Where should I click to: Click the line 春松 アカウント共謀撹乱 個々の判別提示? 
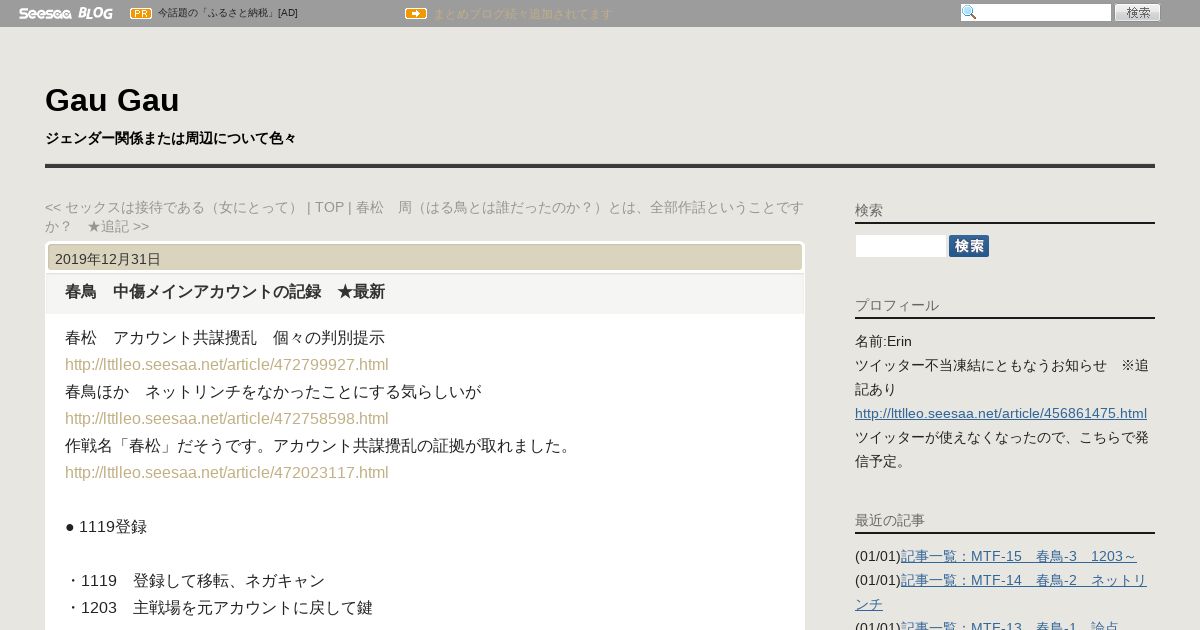click(225, 338)
